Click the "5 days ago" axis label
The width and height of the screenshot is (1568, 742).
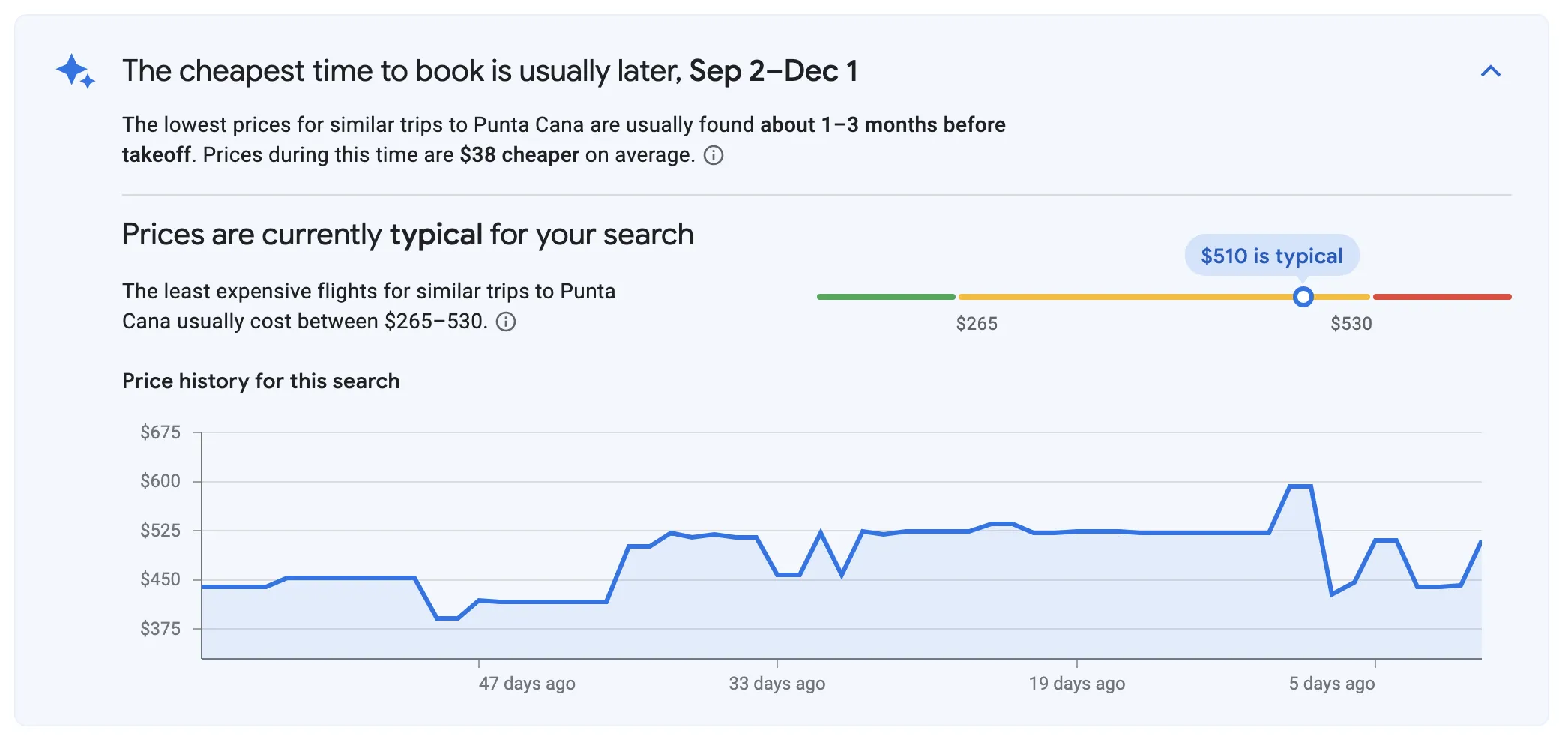[x=1331, y=684]
